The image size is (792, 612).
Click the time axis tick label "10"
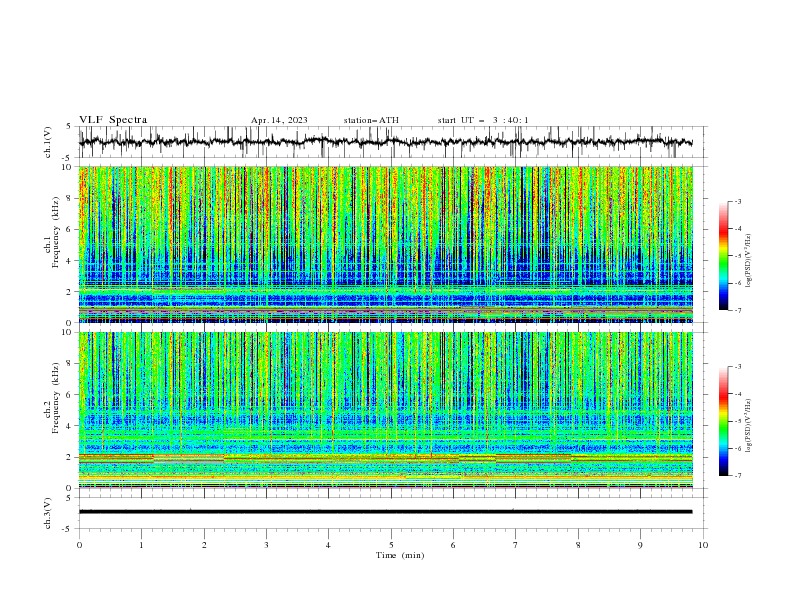tap(703, 545)
